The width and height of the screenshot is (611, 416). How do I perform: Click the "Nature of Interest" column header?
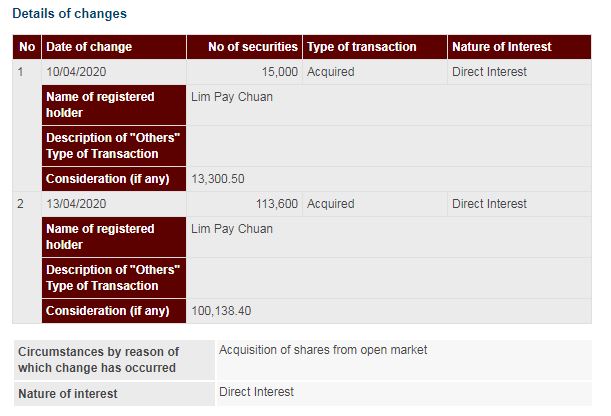[501, 47]
